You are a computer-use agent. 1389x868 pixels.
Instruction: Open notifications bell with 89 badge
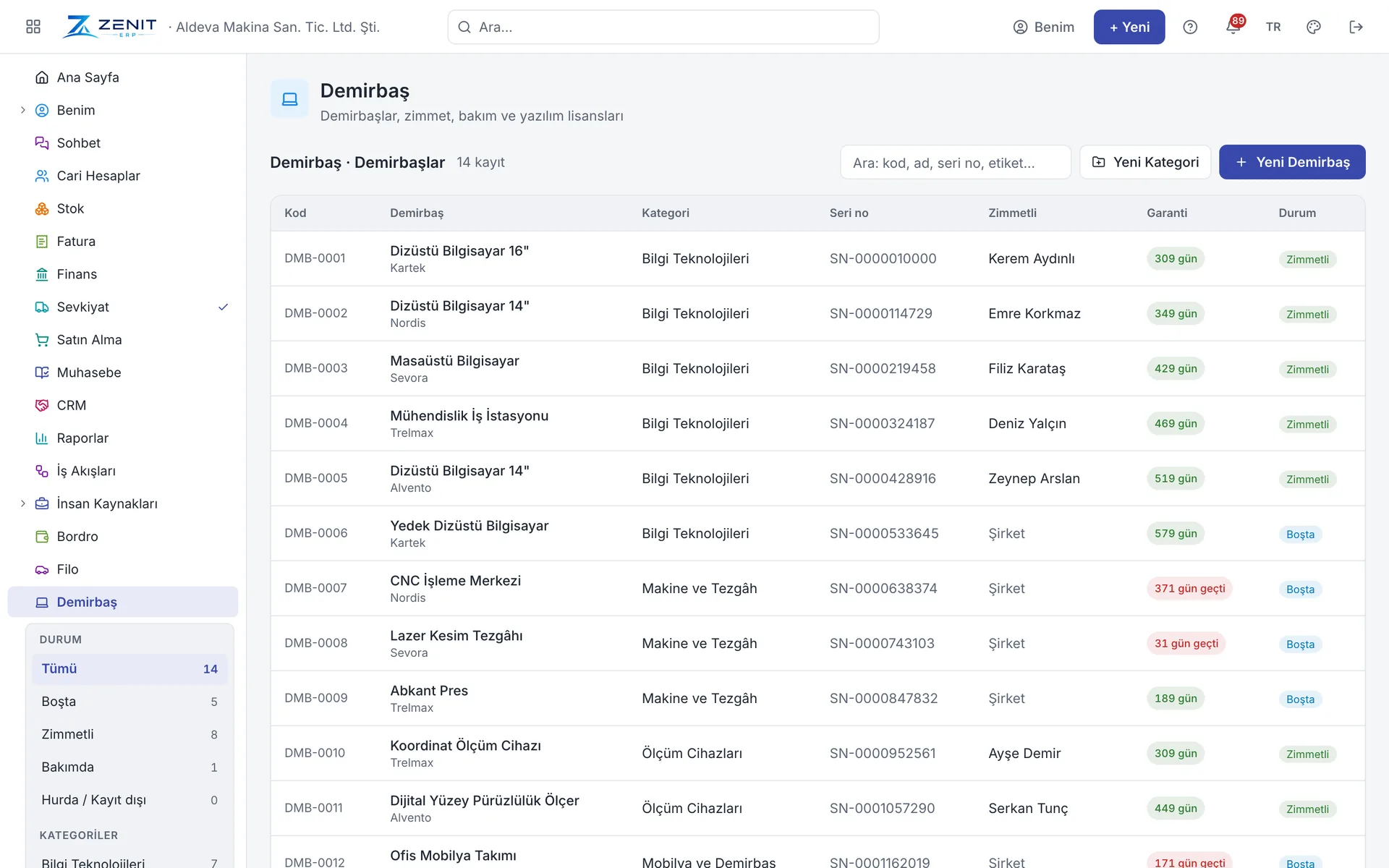click(1233, 27)
